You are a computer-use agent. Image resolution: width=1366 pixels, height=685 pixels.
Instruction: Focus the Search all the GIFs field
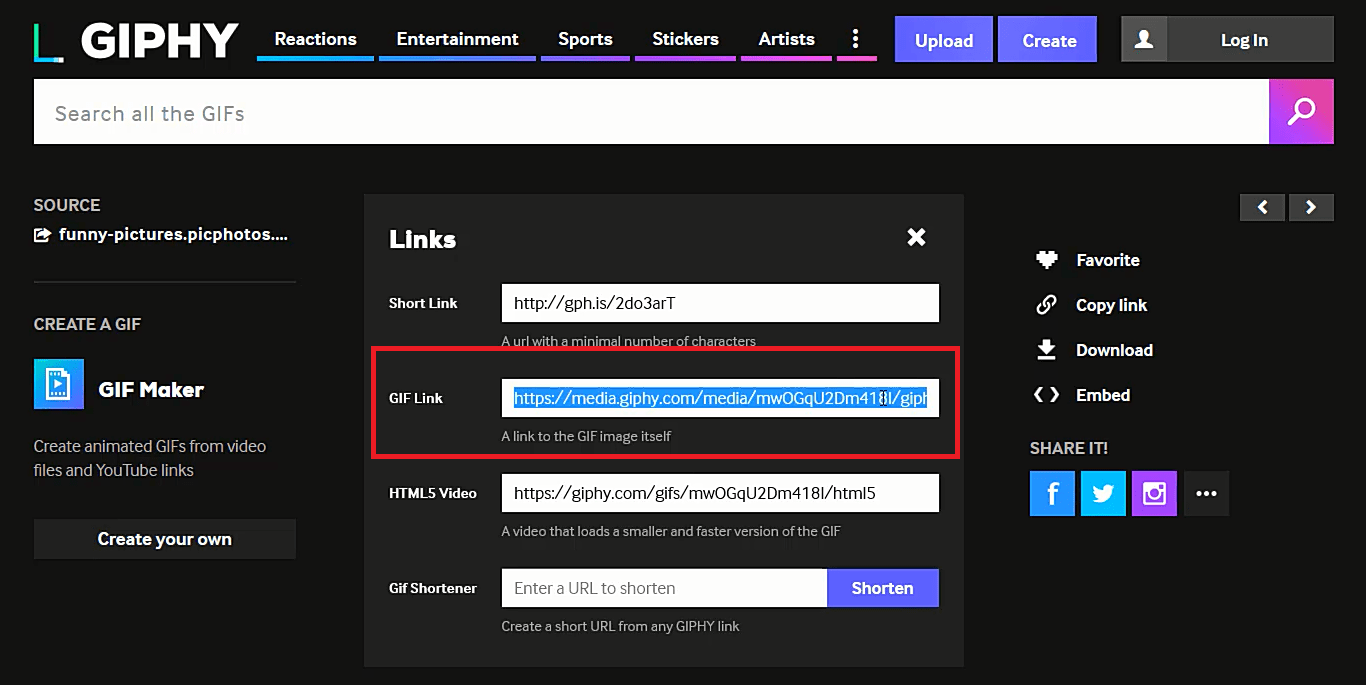[x=652, y=112]
